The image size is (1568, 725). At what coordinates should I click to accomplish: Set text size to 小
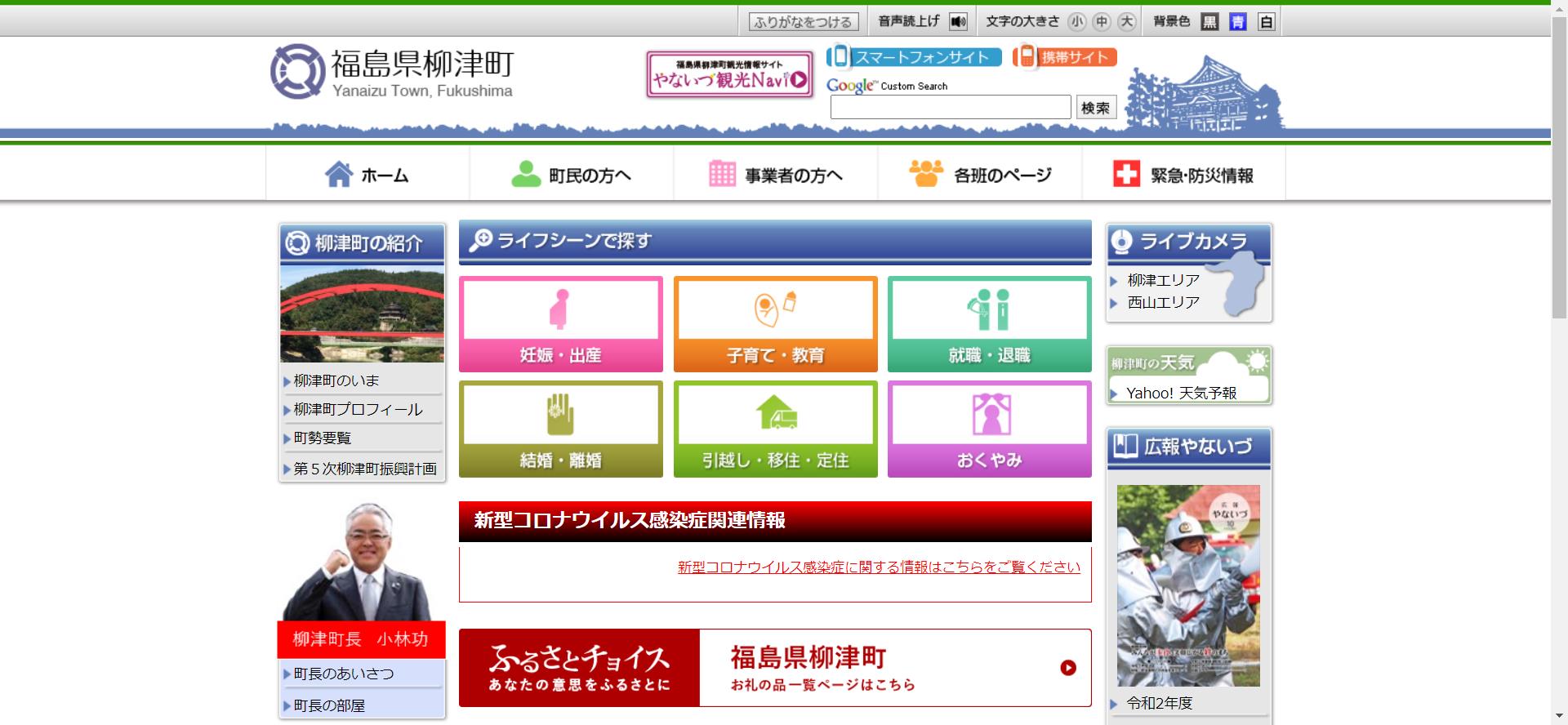[1077, 22]
